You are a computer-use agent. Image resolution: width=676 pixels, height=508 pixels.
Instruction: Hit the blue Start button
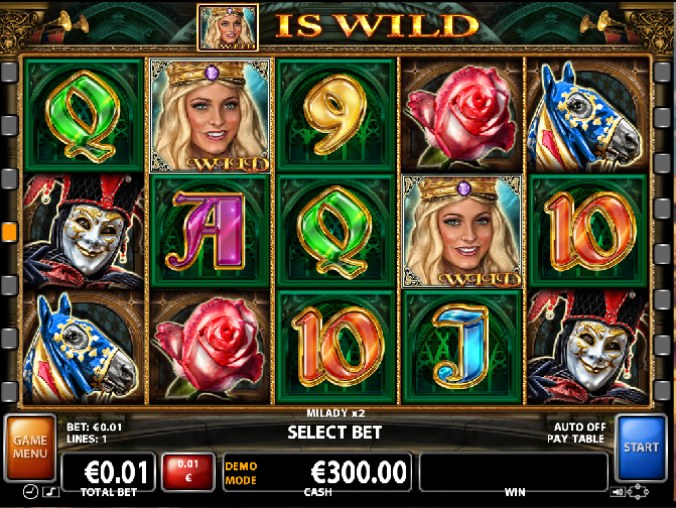[x=641, y=447]
